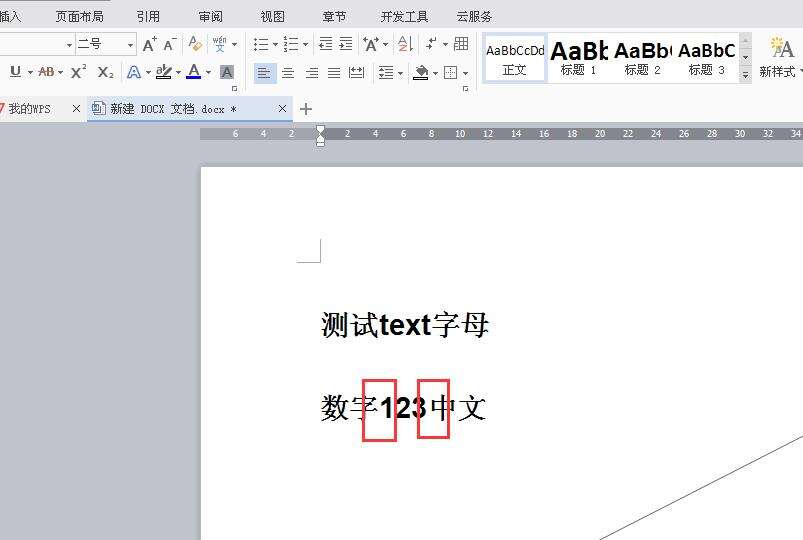Viewport: 803px width, 540px height.
Task: Expand the styles gallery
Action: click(x=746, y=75)
